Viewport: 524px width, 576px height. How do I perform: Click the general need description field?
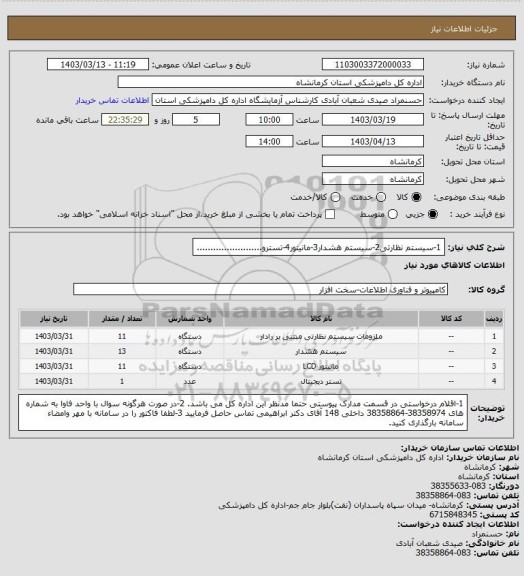[318, 247]
